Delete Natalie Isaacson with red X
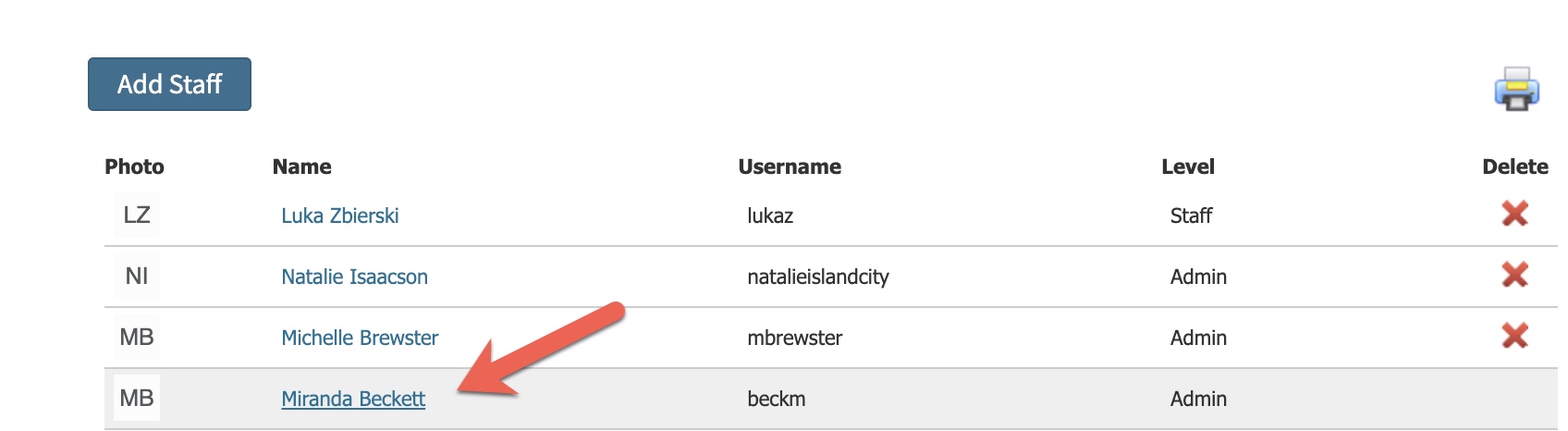This screenshot has height=431, width=1568. 1514,275
